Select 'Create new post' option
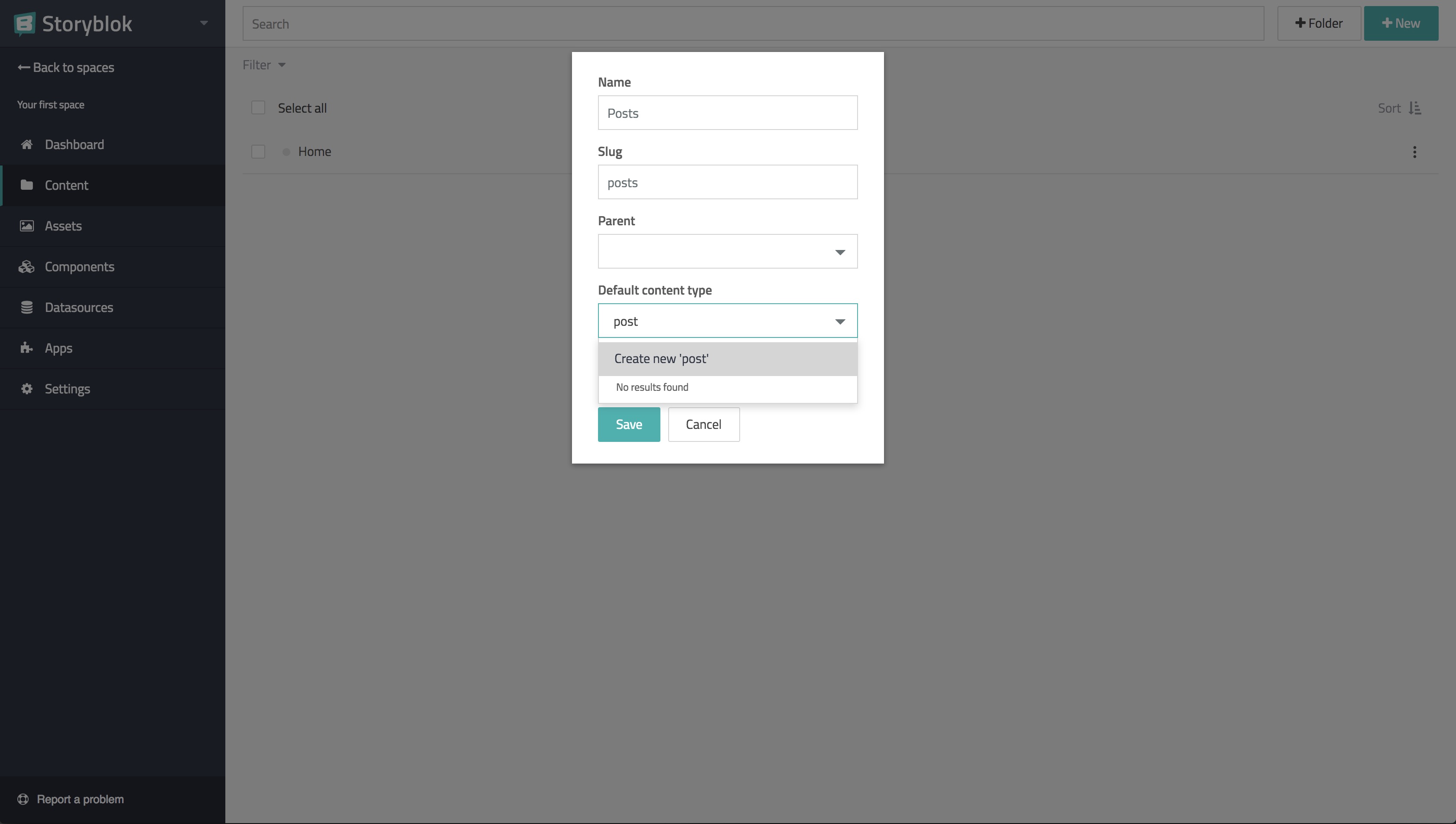The width and height of the screenshot is (1456, 824). click(728, 358)
